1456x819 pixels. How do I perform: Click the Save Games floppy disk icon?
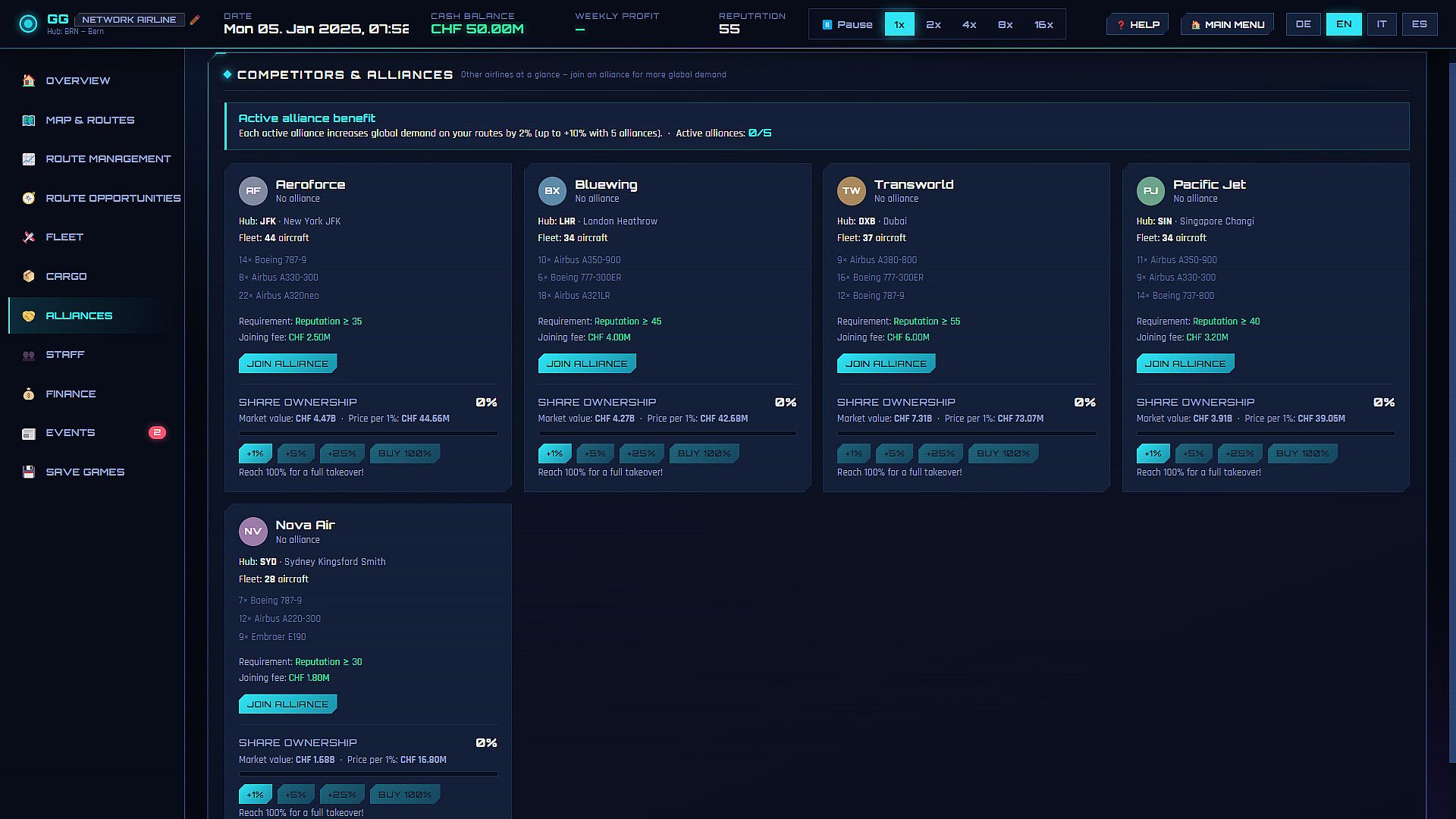(29, 472)
